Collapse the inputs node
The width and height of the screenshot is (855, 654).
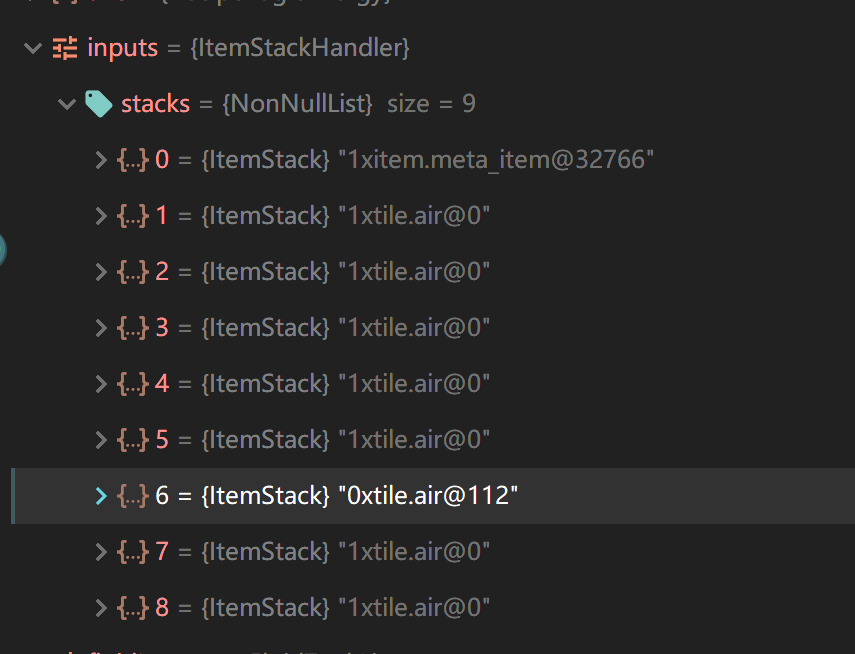(33, 47)
